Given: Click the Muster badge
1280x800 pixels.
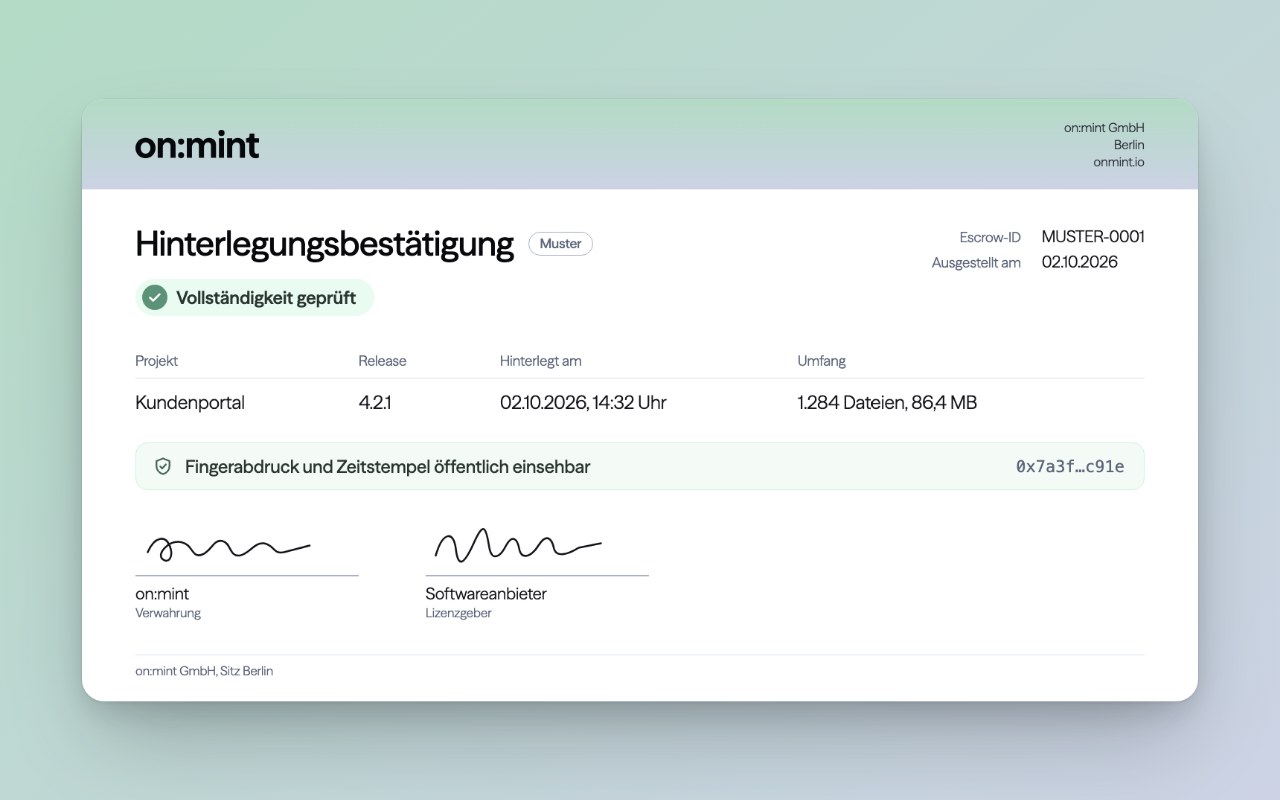Looking at the screenshot, I should click(560, 244).
